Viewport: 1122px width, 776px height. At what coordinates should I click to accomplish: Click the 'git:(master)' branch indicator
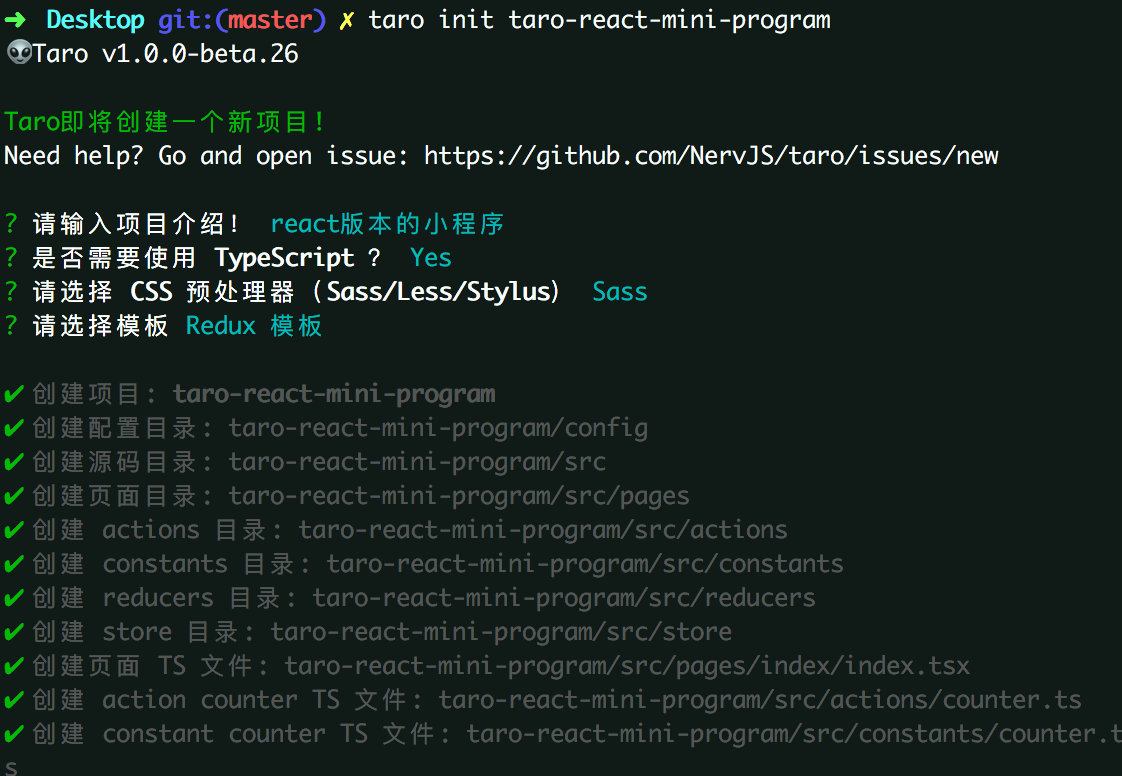click(242, 20)
